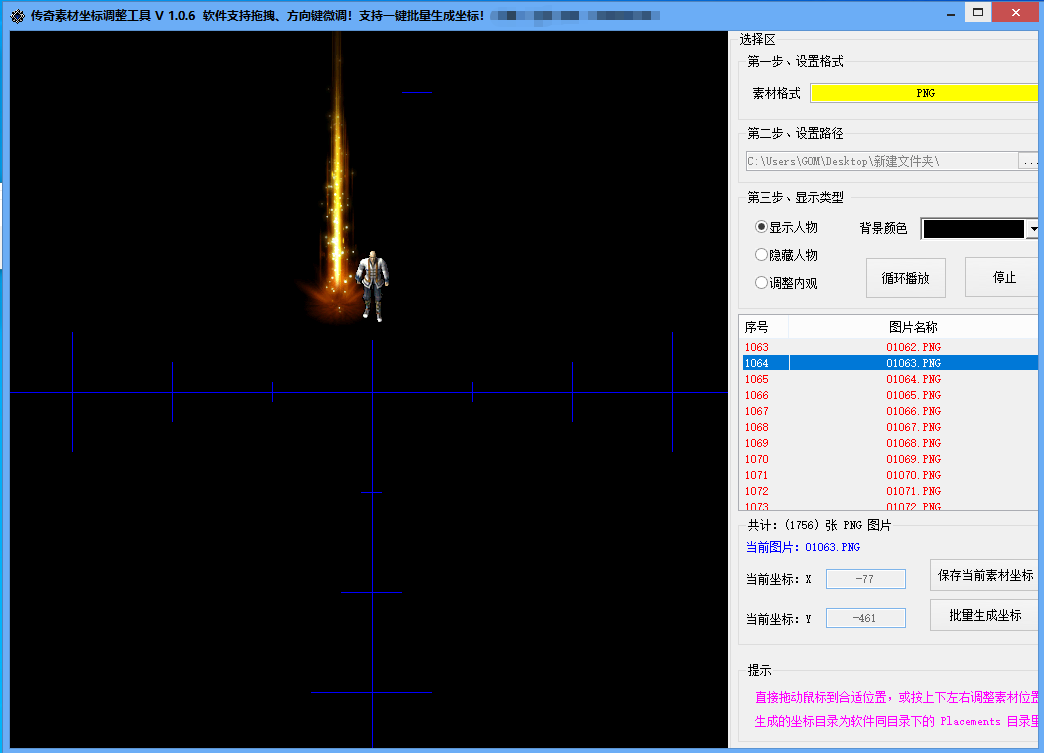Click 批量生成坐标 button
The height and width of the screenshot is (753, 1044).
[x=986, y=616]
